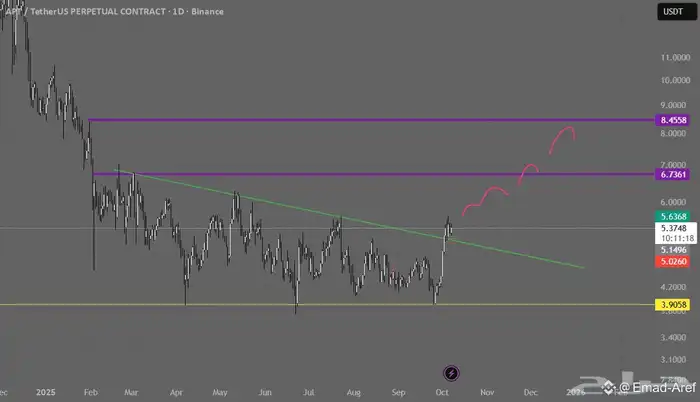Click the Binance logo icon in watermark
This screenshot has width=700, height=402.
pos(609,388)
